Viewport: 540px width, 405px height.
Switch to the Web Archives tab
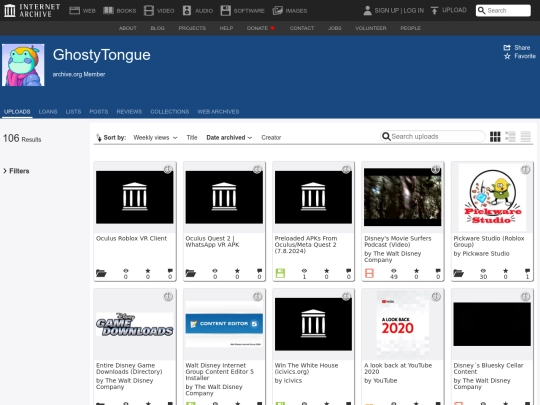coord(218,112)
